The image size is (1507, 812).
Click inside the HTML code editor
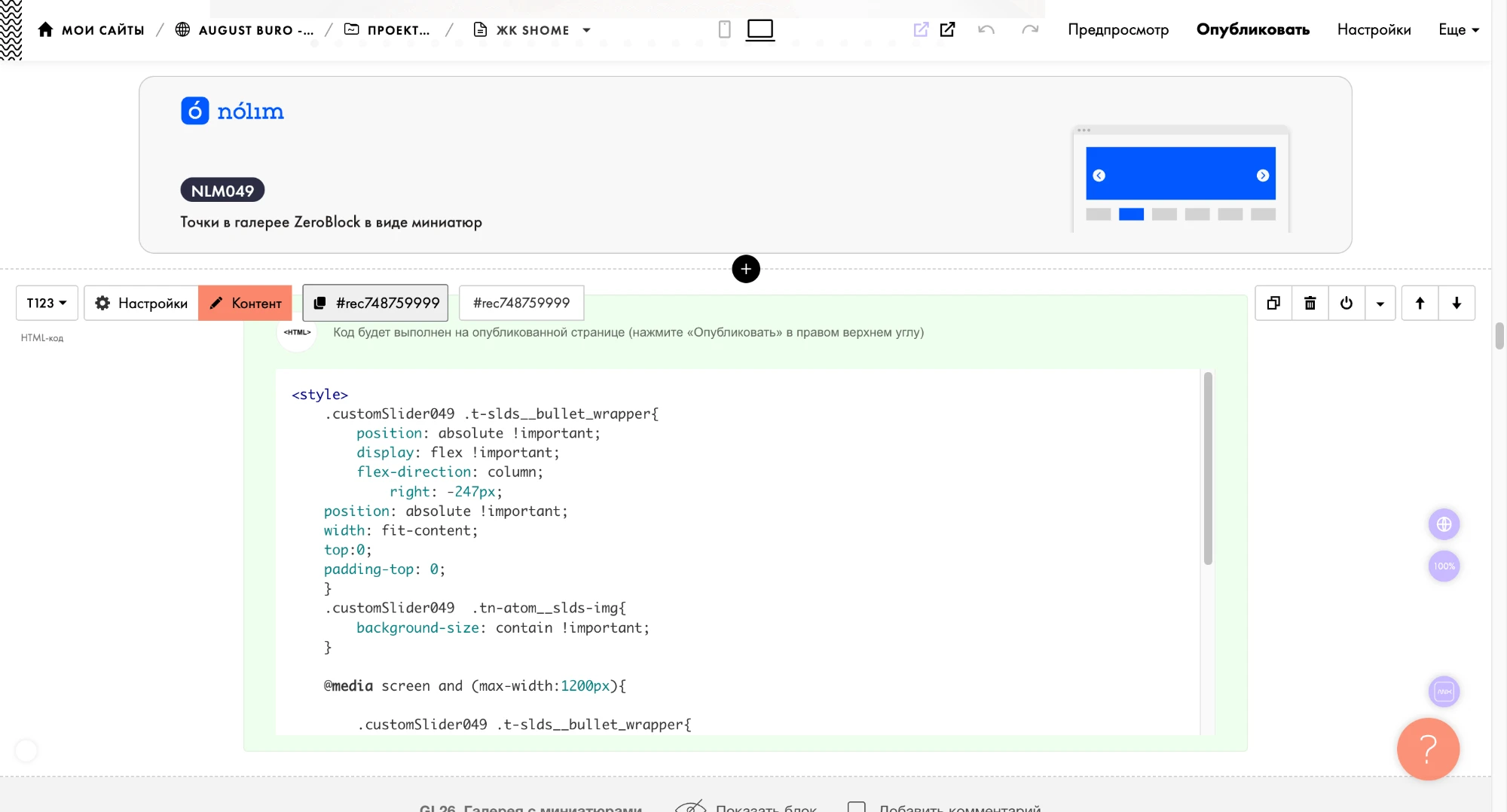coord(738,551)
